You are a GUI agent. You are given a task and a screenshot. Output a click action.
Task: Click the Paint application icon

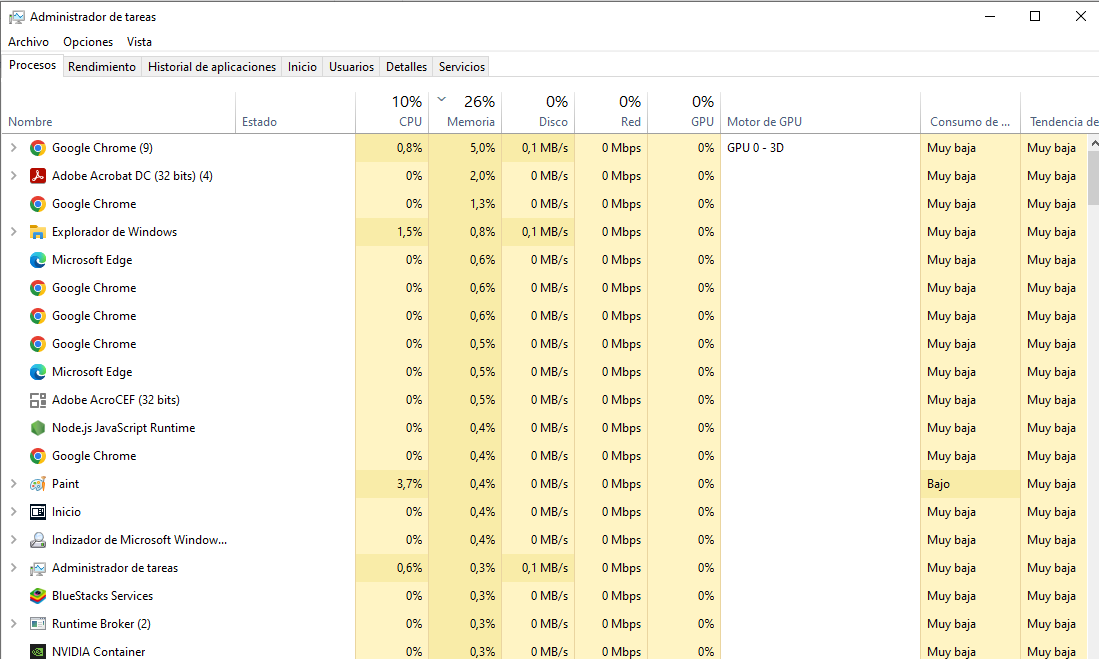(x=38, y=484)
